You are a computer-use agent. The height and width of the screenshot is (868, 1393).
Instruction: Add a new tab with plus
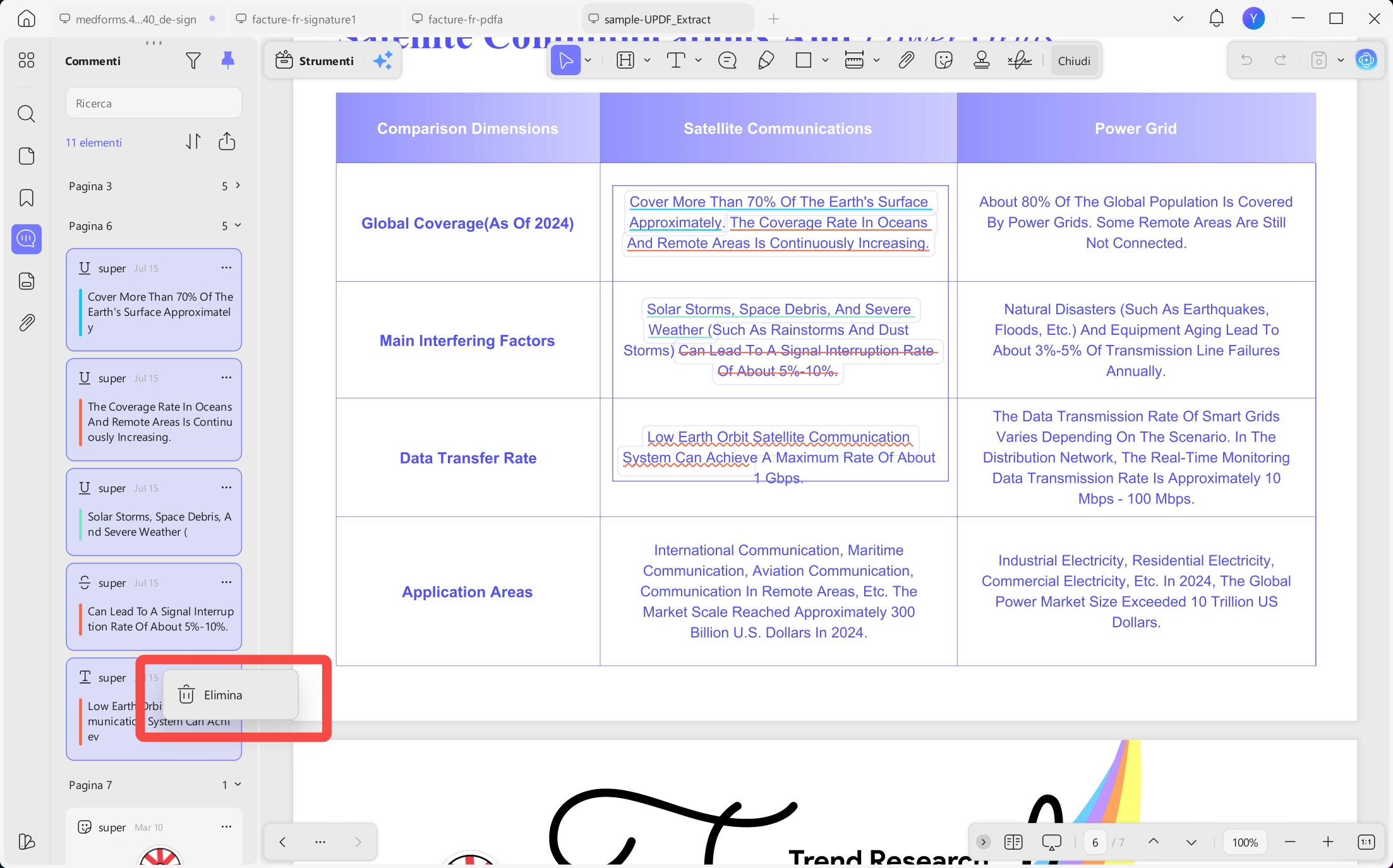(774, 19)
